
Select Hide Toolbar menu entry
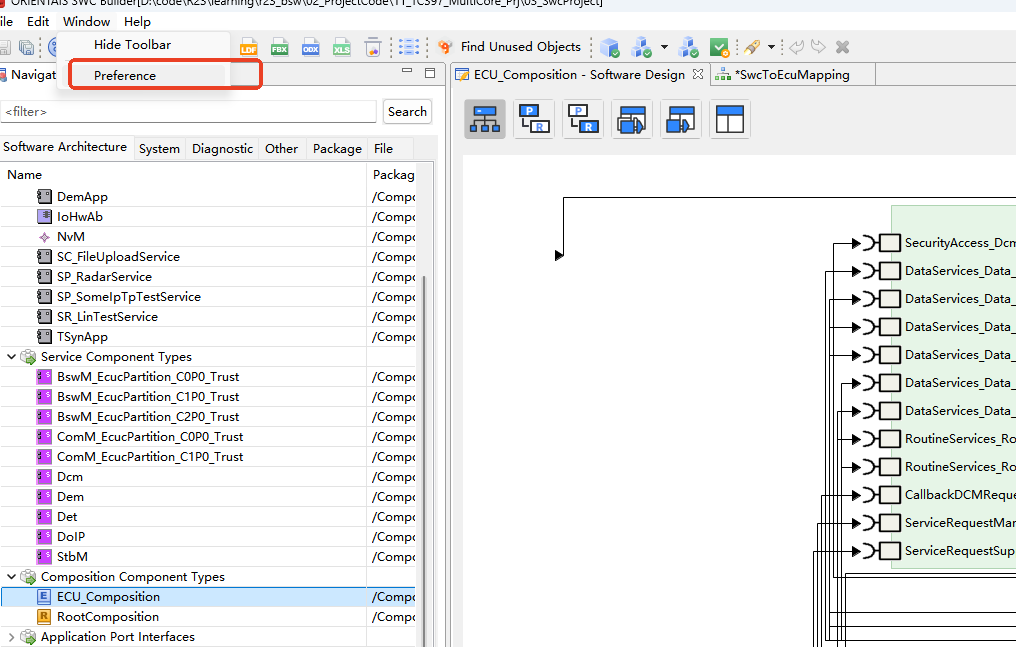pos(132,45)
